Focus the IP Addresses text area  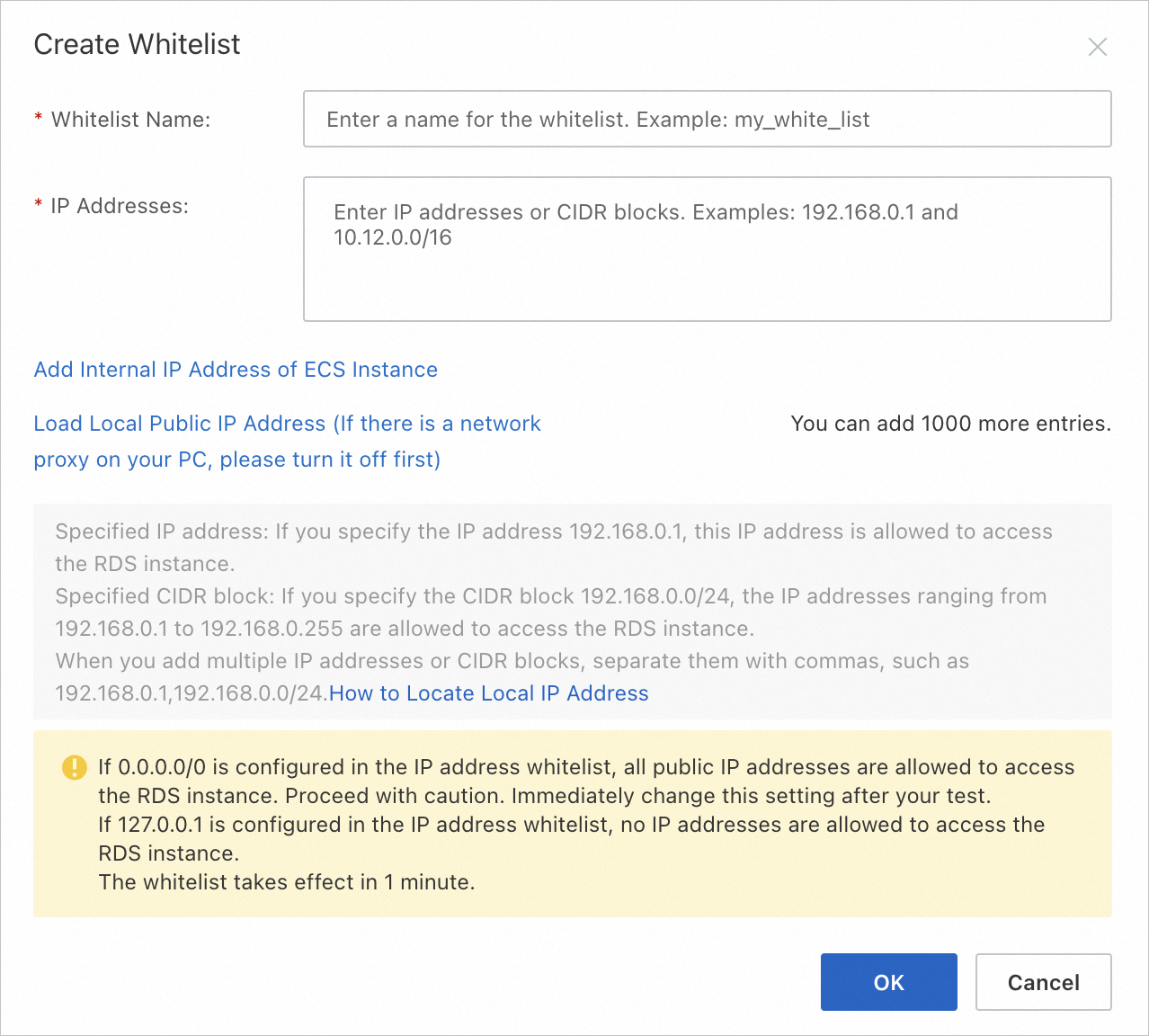[708, 249]
